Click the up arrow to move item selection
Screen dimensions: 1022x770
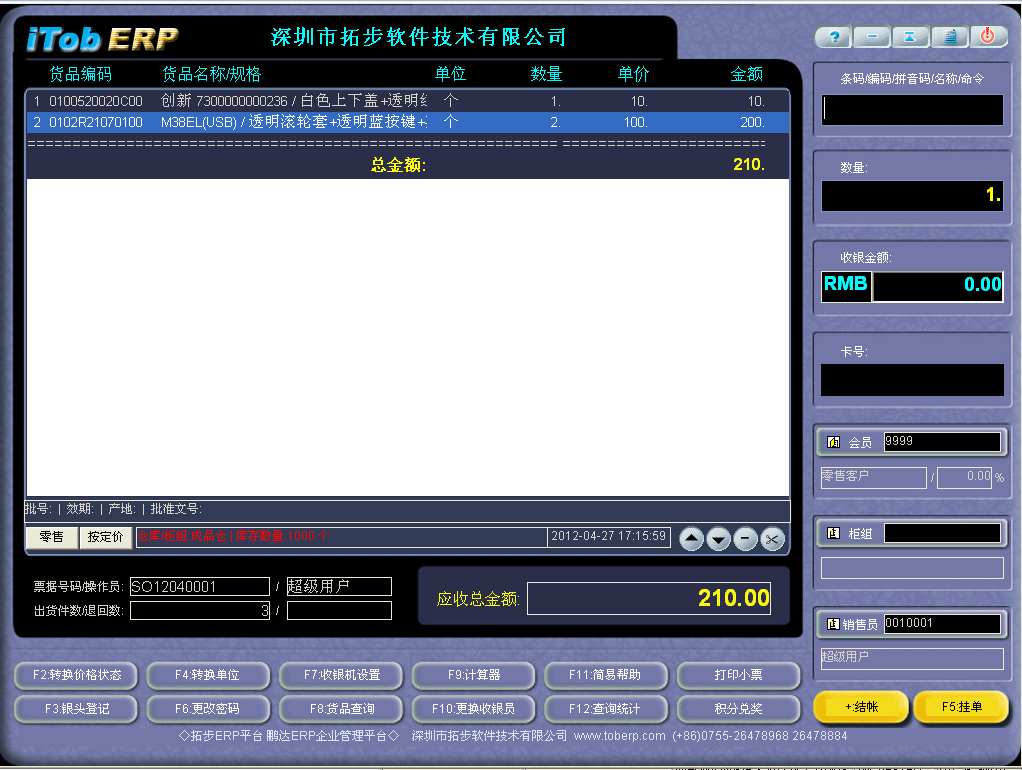click(691, 539)
